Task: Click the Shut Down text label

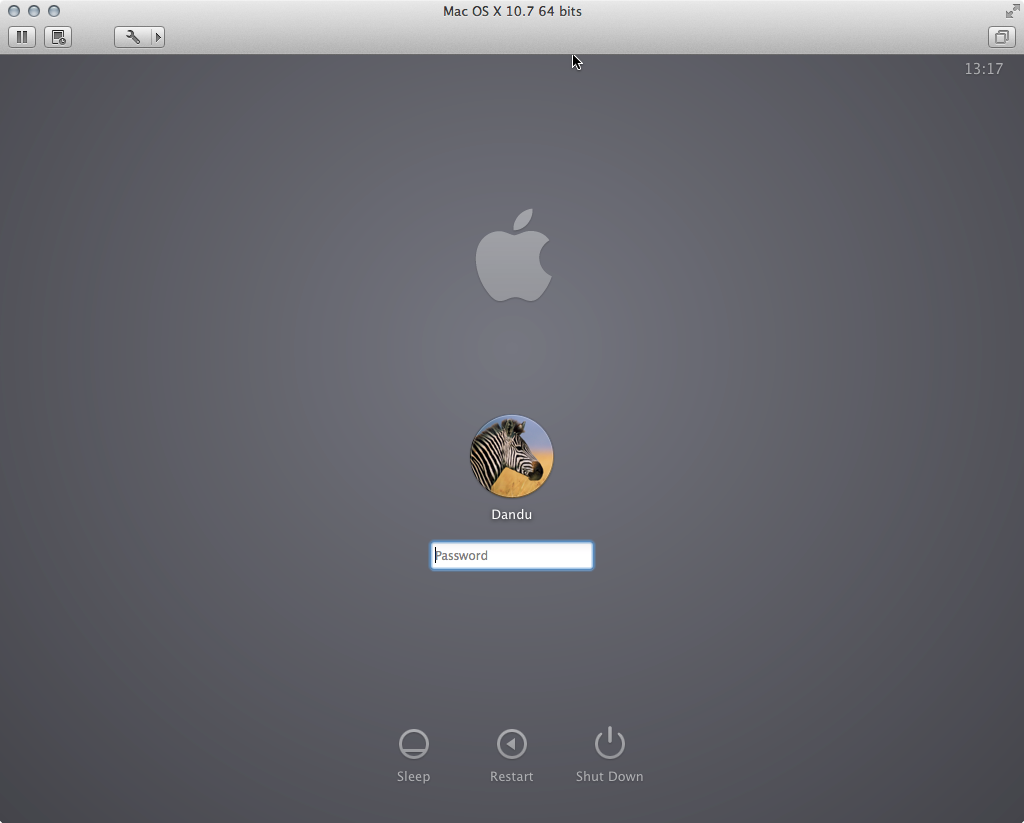Action: pos(609,777)
